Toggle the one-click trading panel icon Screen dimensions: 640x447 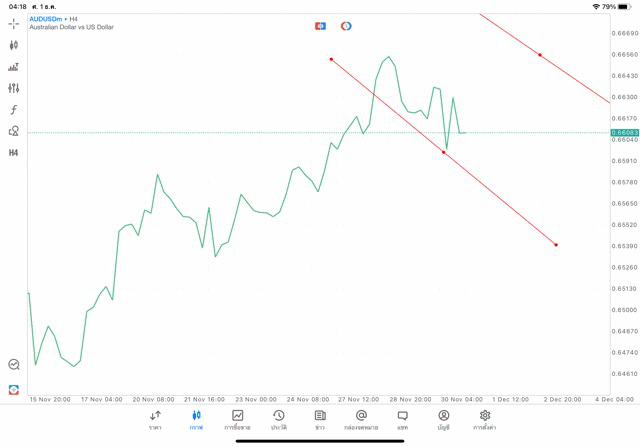[320, 26]
